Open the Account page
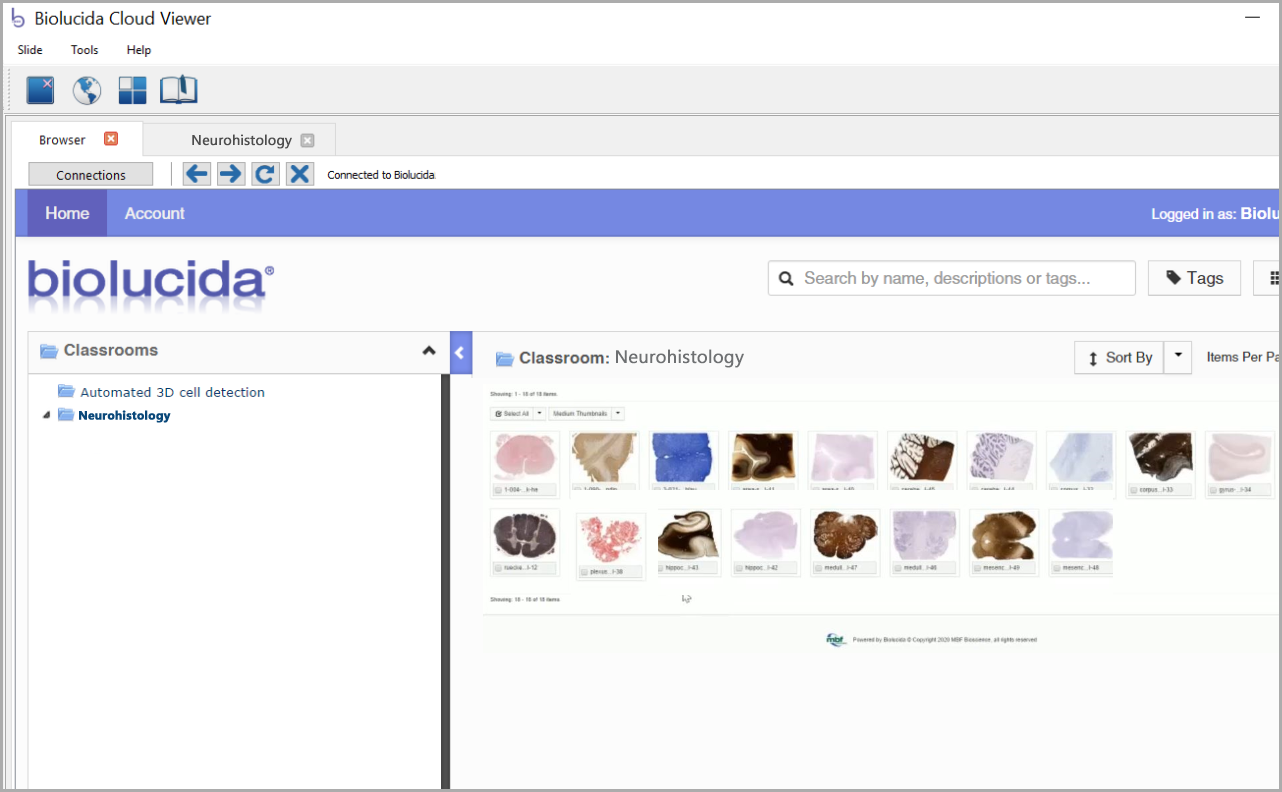Screen dimensions: 1282x792 point(154,213)
